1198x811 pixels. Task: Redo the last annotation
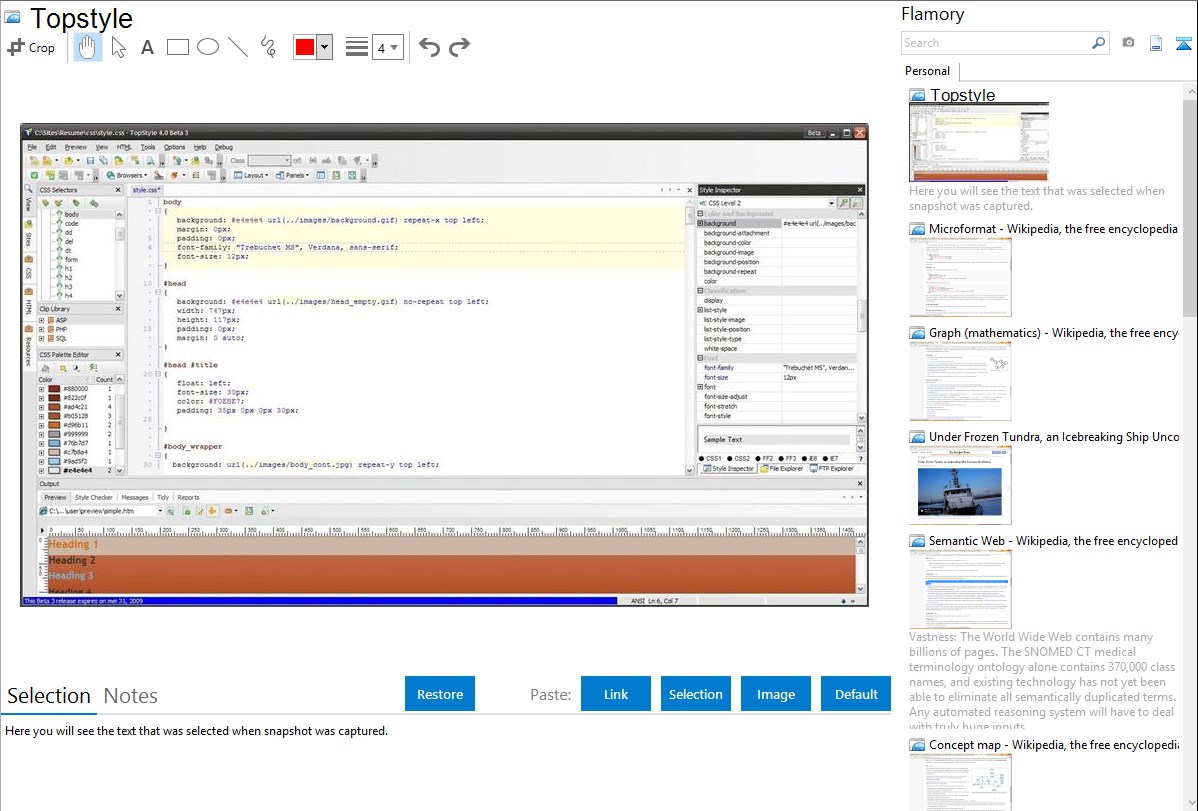[x=459, y=47]
